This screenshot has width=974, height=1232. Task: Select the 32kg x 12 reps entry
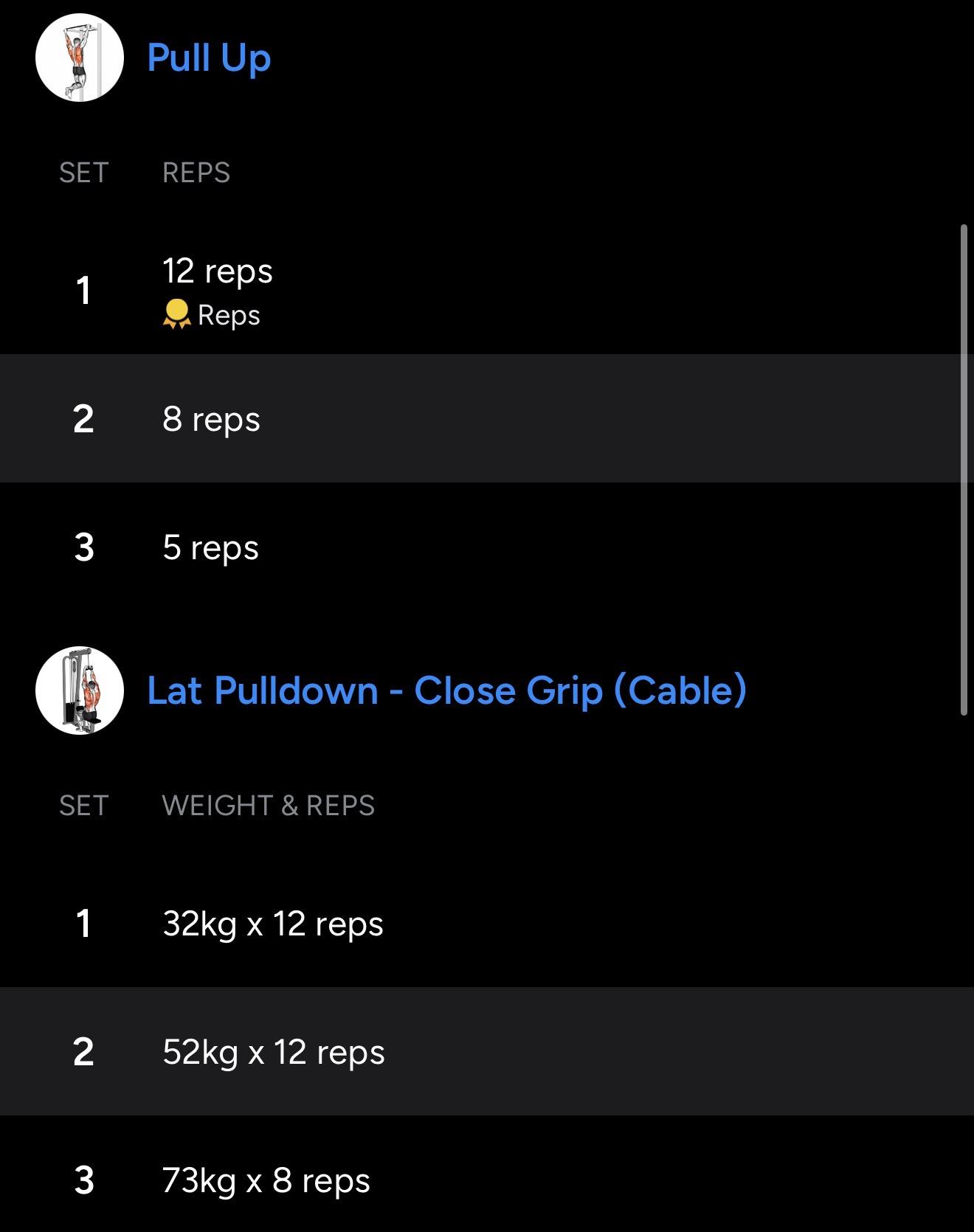(x=273, y=924)
